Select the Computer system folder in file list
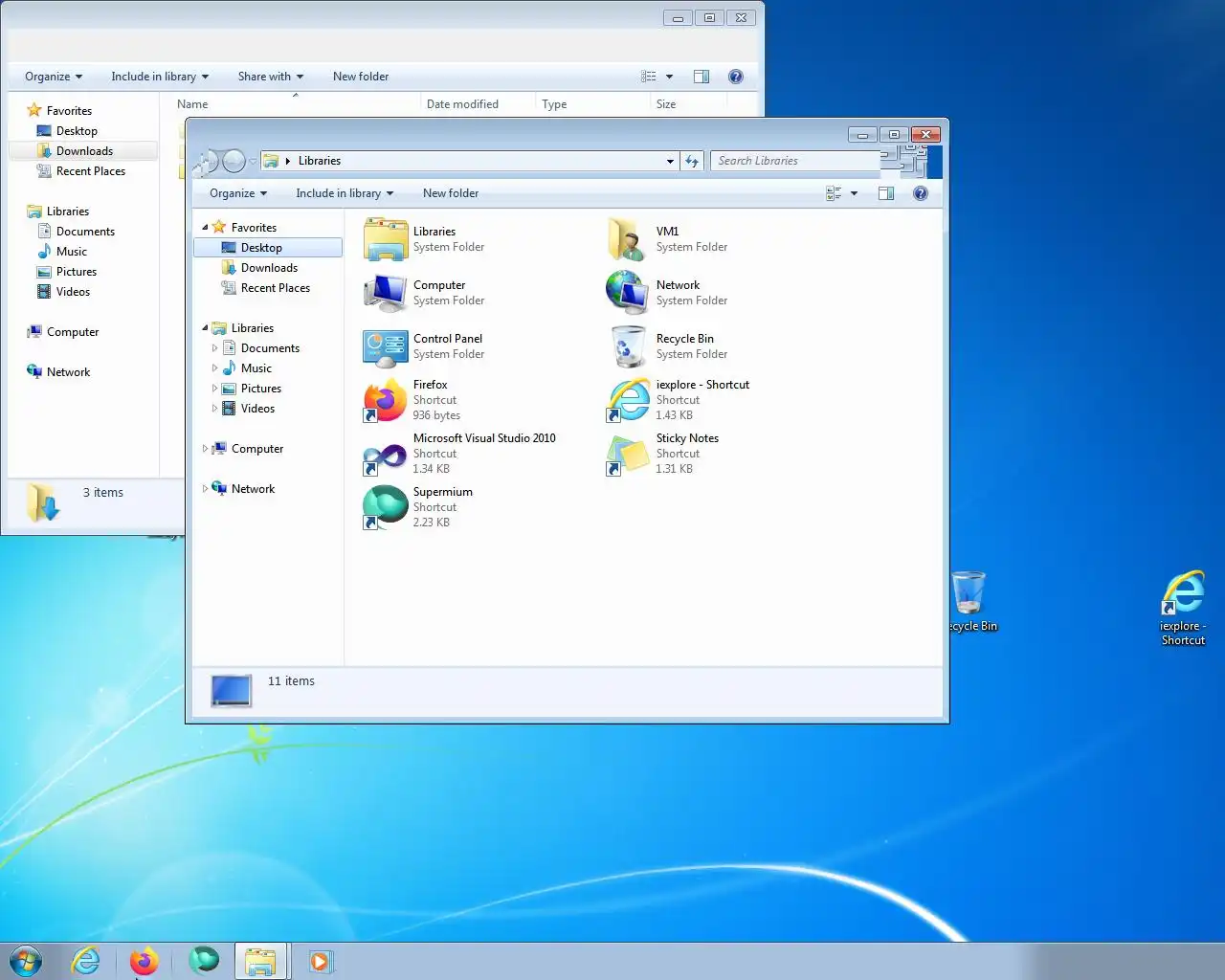 [x=424, y=293]
